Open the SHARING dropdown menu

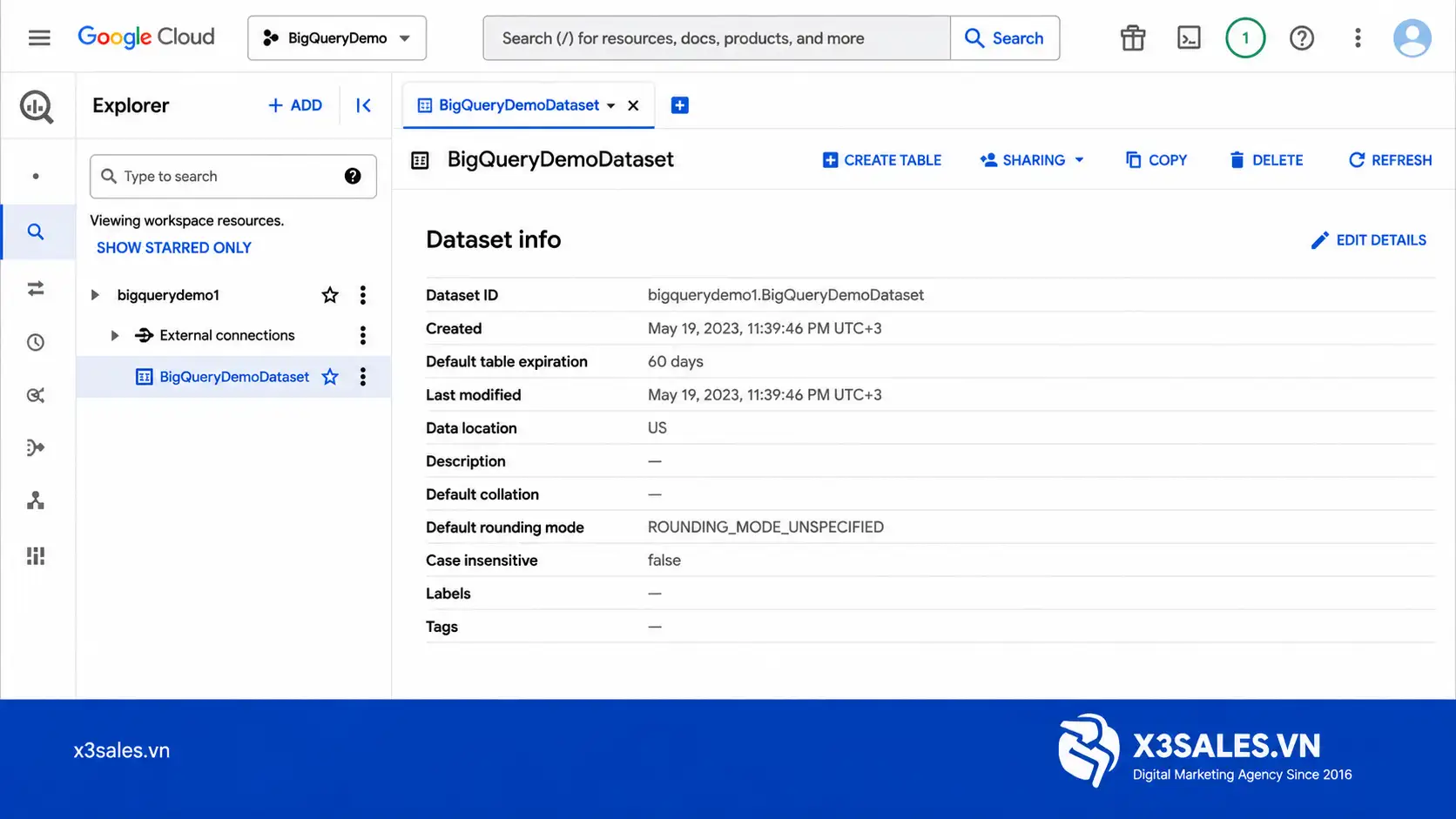point(1032,160)
